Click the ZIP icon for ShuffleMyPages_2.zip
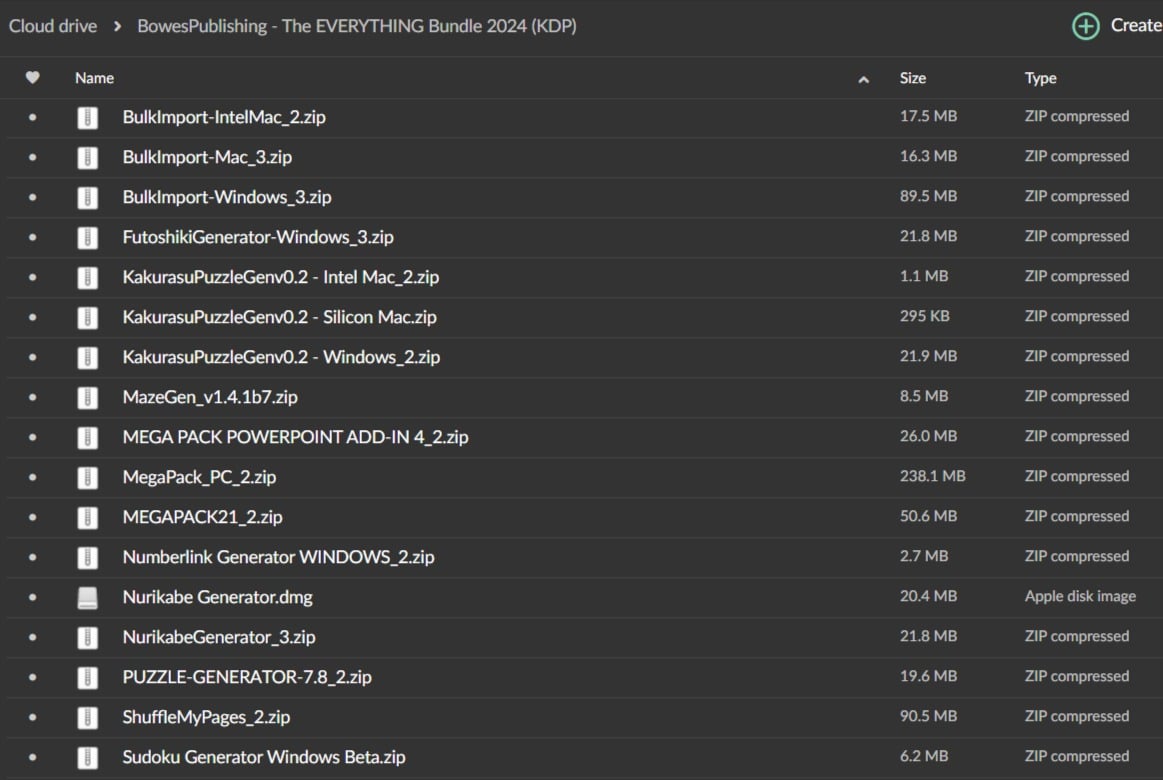1163x780 pixels. coord(88,717)
